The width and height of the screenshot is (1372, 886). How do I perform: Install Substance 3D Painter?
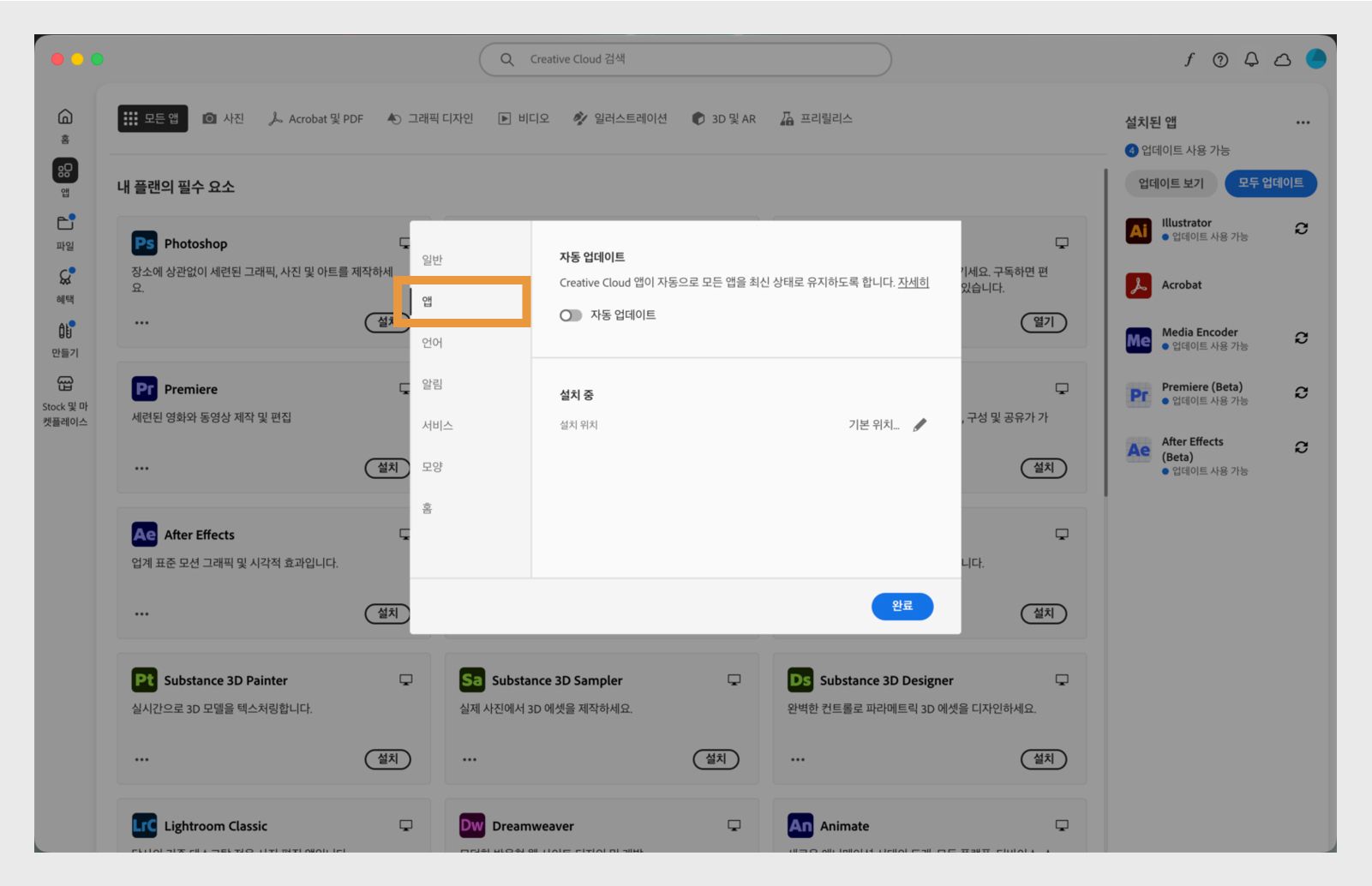(388, 759)
